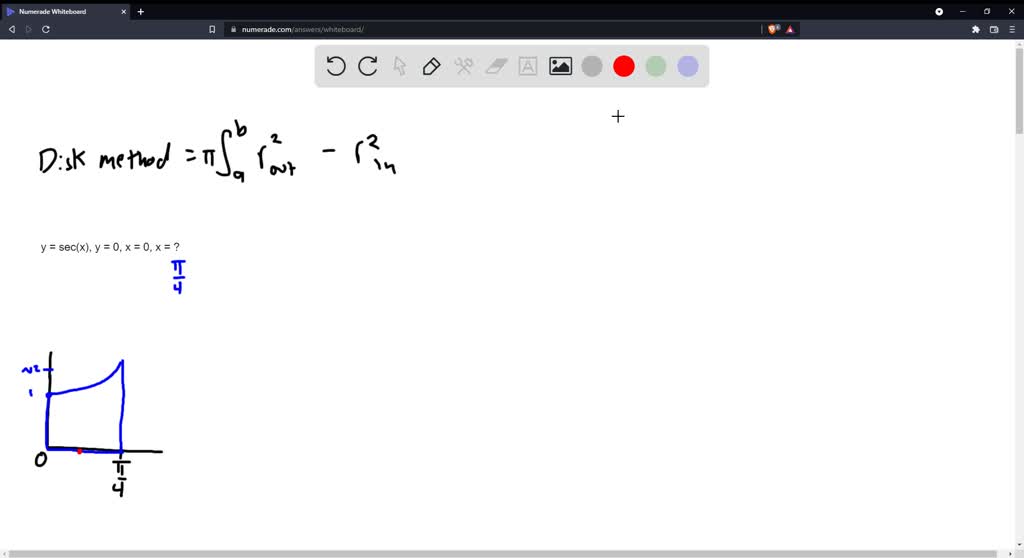This screenshot has width=1024, height=558.
Task: Open the crossed tools shapes icon
Action: (464, 67)
